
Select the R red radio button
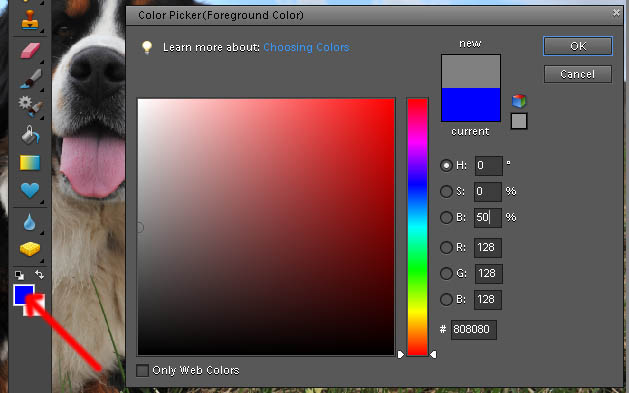point(446,247)
